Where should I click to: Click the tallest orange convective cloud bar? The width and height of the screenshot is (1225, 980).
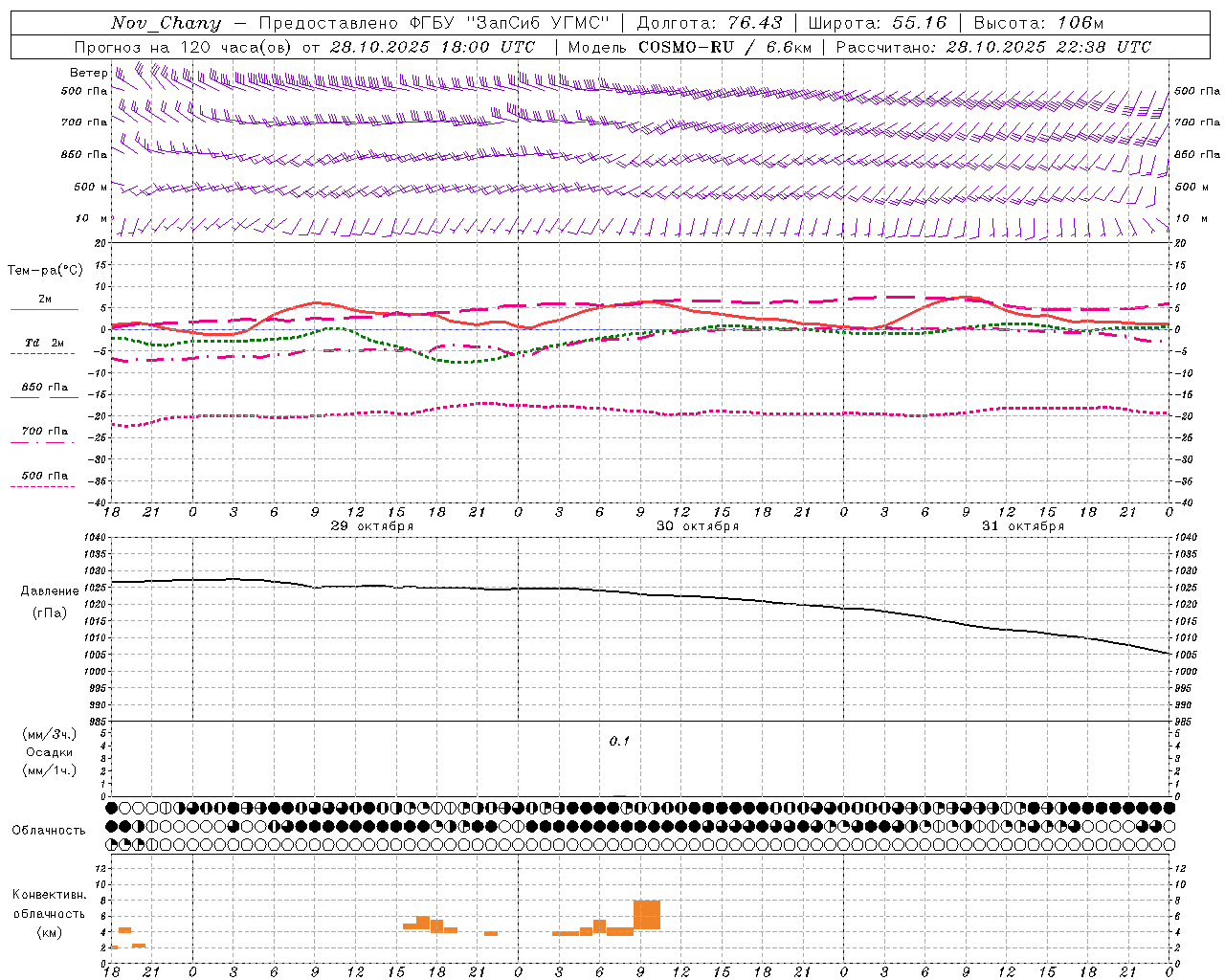[647, 915]
